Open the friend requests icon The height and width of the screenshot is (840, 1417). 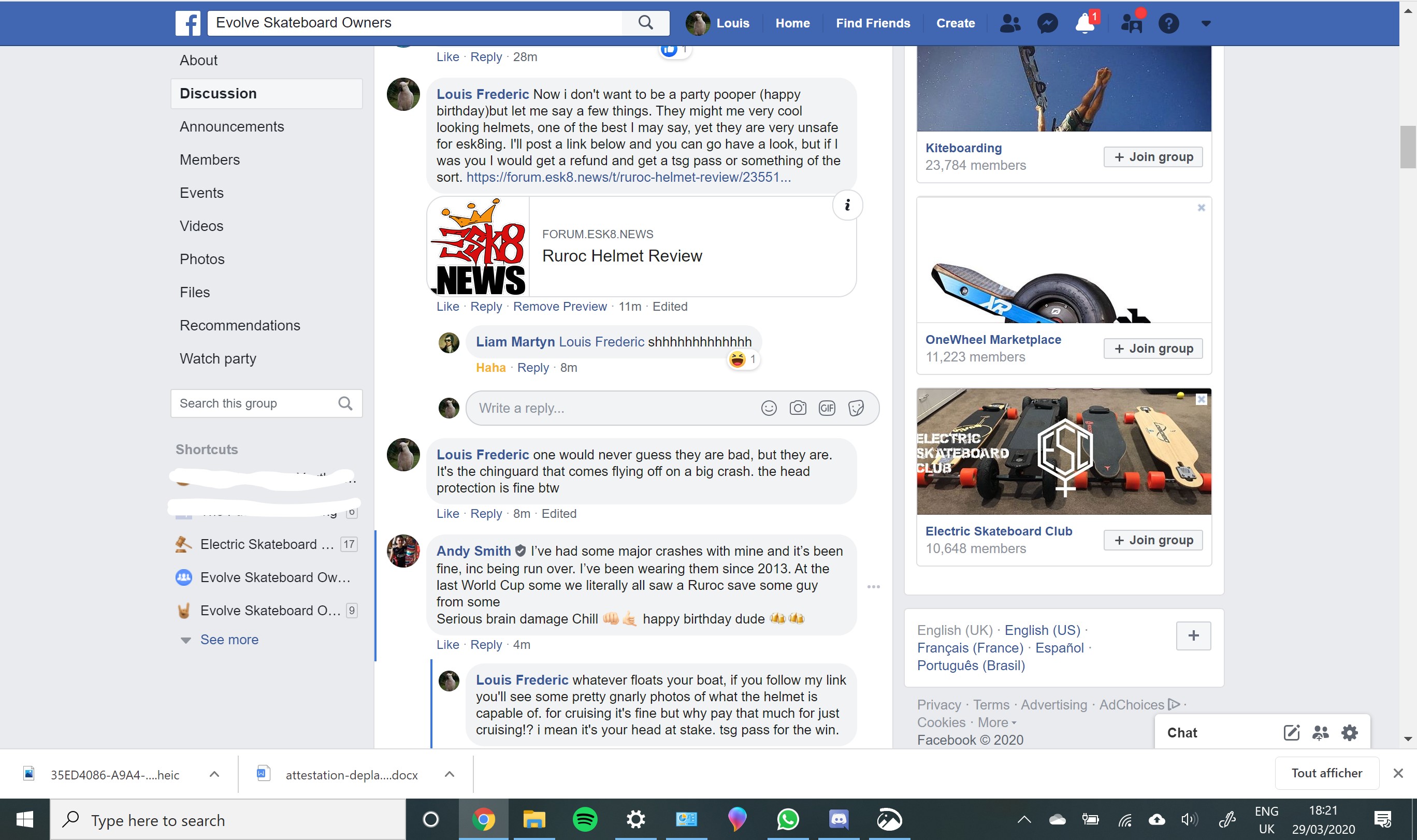click(x=1010, y=23)
